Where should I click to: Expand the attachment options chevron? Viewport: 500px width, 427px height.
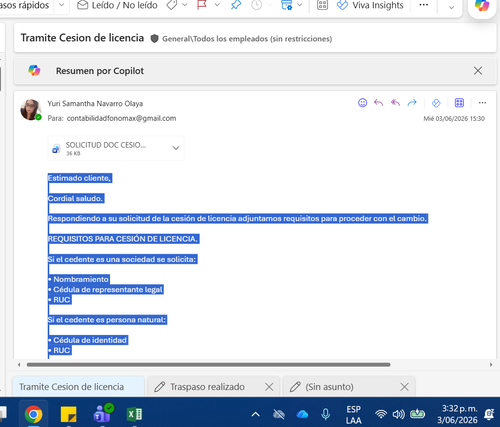176,148
